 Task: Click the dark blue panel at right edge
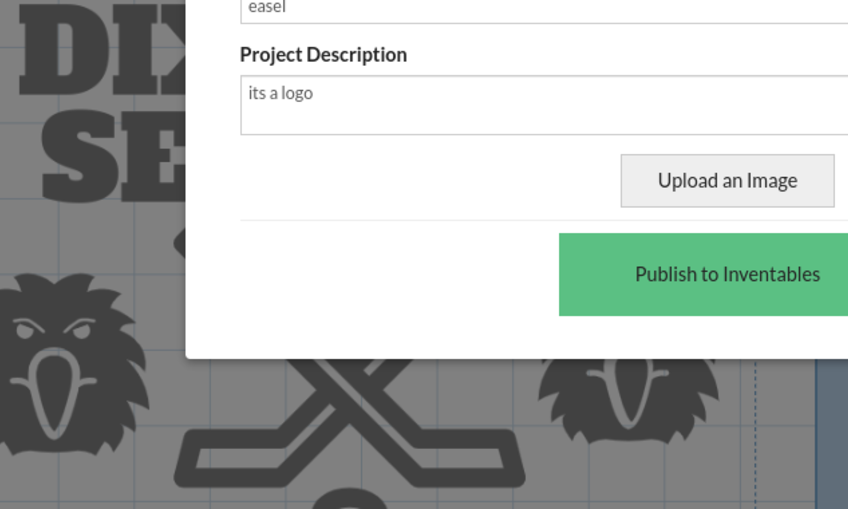(832, 430)
